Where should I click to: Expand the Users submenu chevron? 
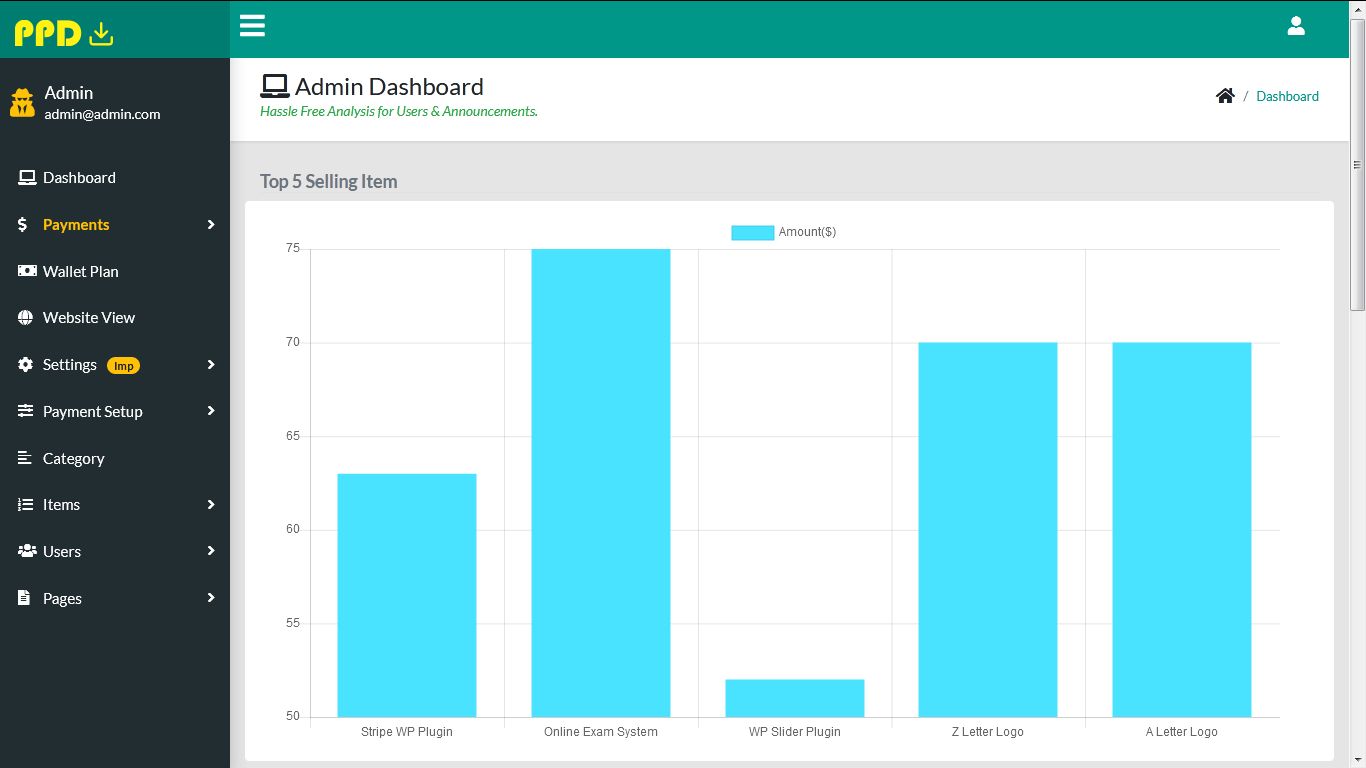(x=210, y=551)
